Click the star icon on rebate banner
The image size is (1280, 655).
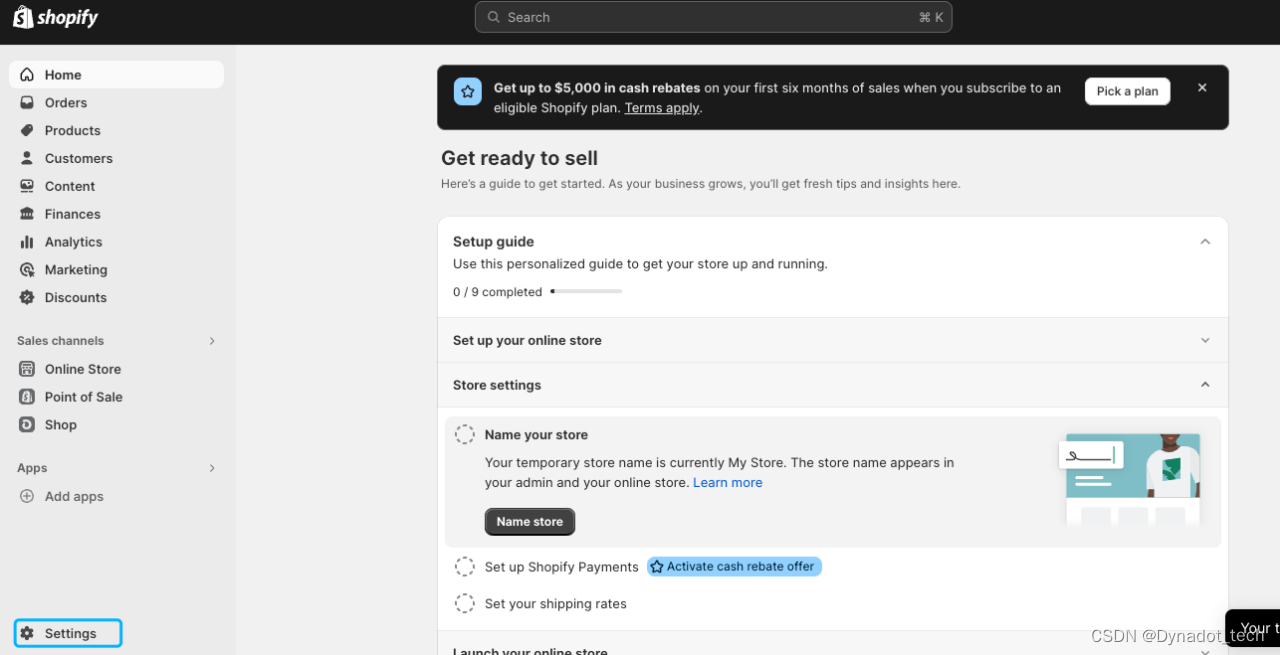pos(467,92)
